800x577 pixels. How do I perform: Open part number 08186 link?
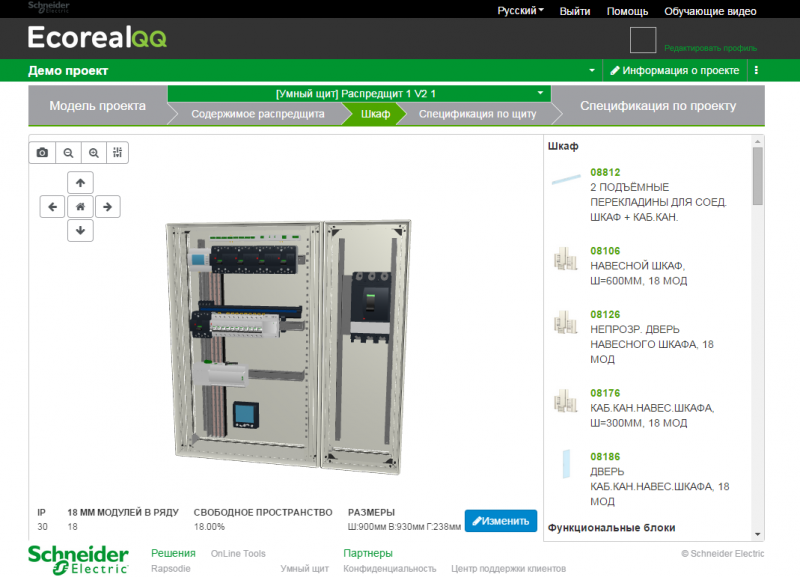point(605,457)
